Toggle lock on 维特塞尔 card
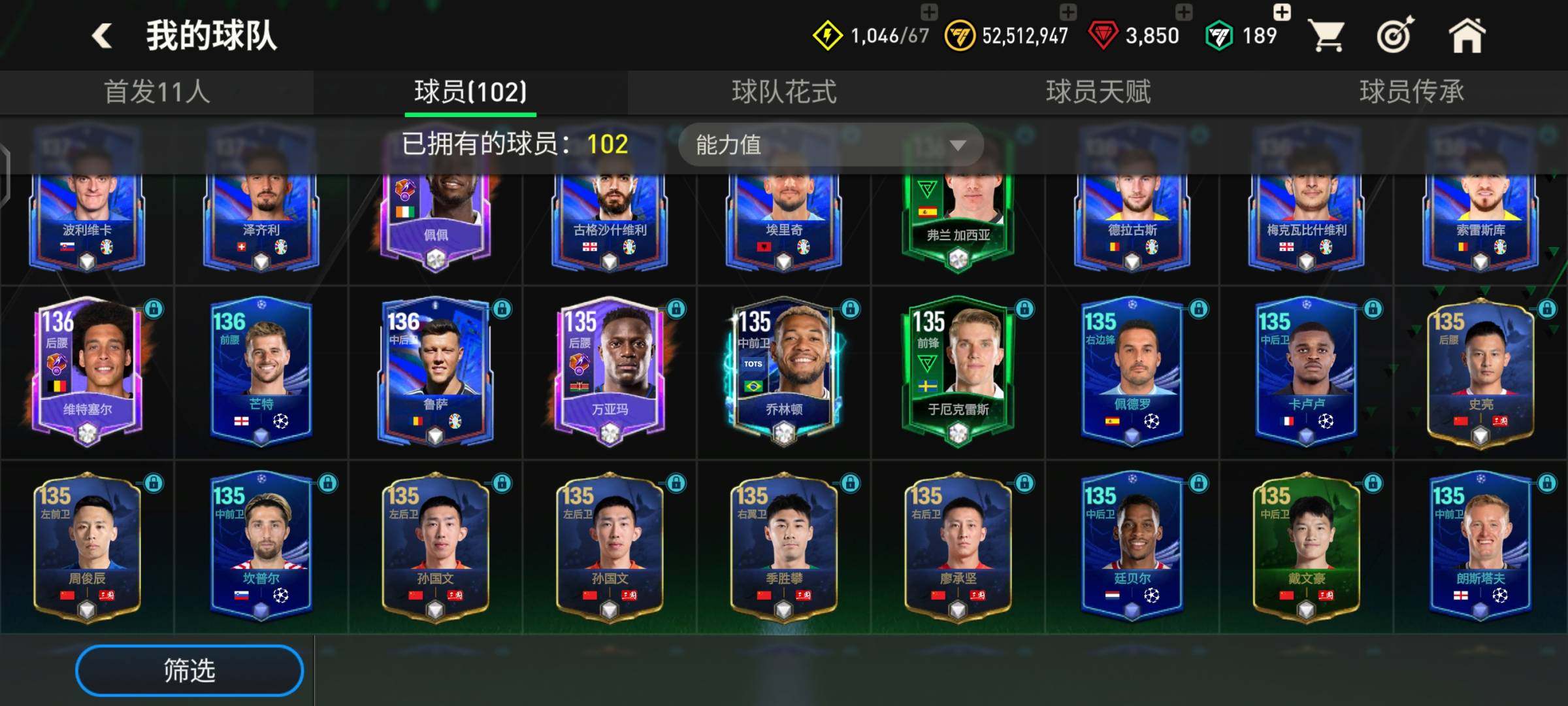The image size is (1568, 706). click(154, 309)
